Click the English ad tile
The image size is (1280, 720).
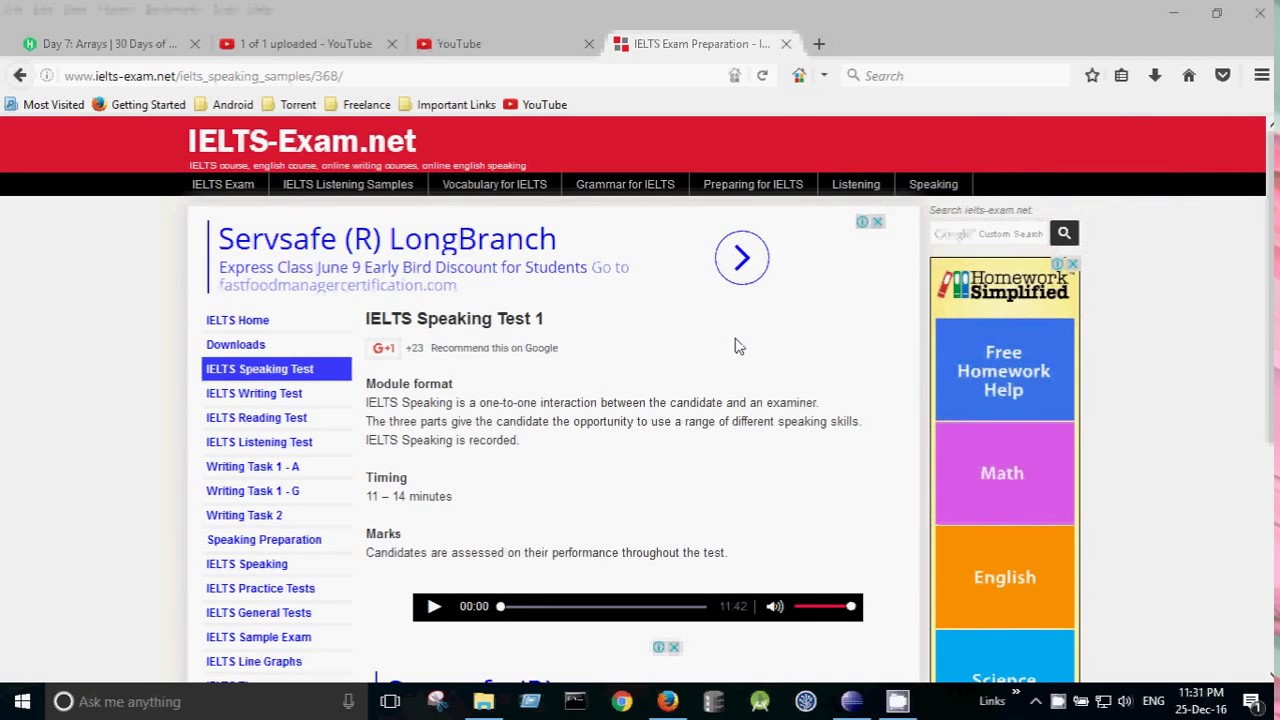[1004, 577]
